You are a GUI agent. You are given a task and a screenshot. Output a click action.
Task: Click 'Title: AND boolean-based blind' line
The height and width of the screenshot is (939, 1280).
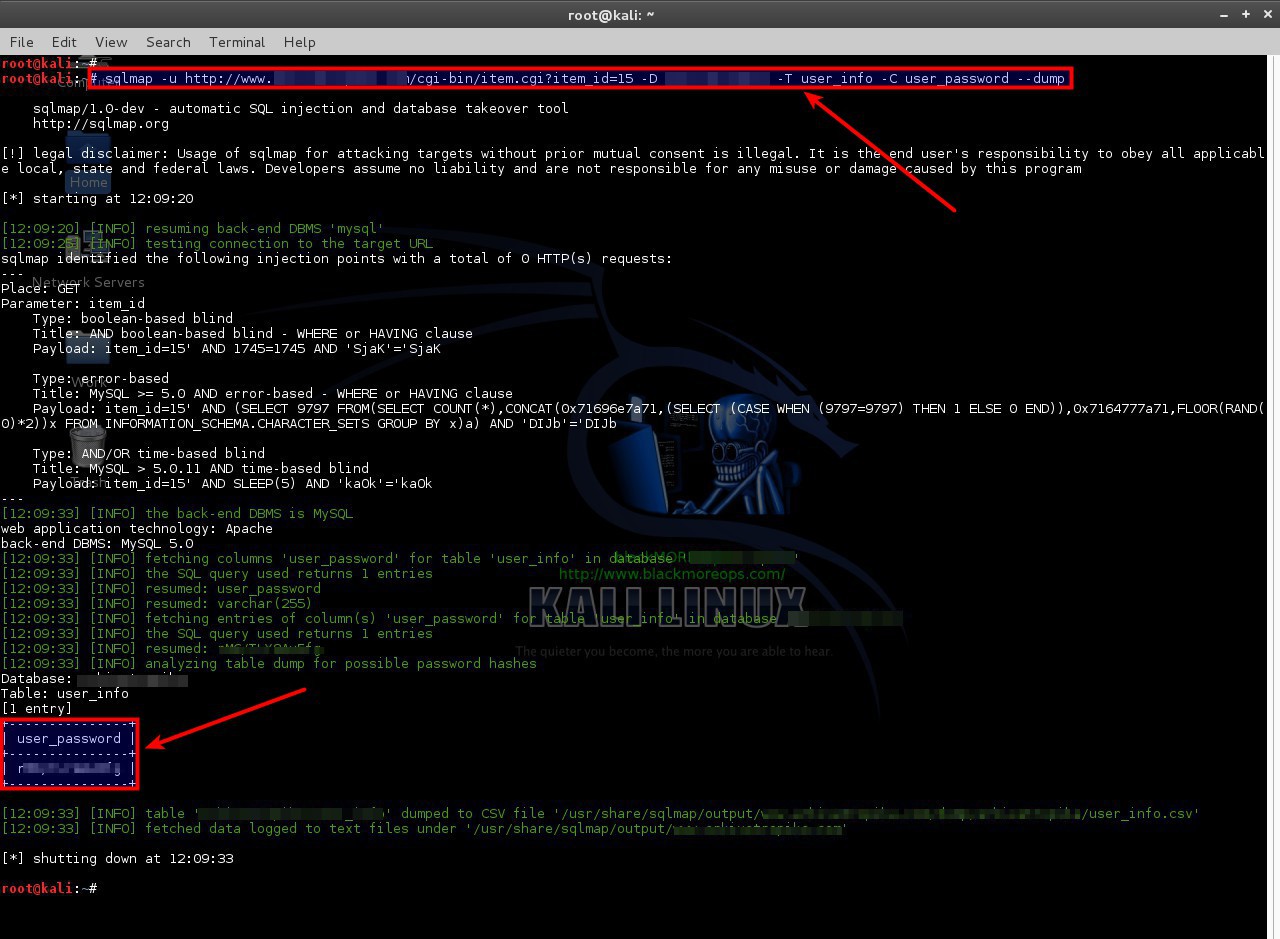click(253, 333)
